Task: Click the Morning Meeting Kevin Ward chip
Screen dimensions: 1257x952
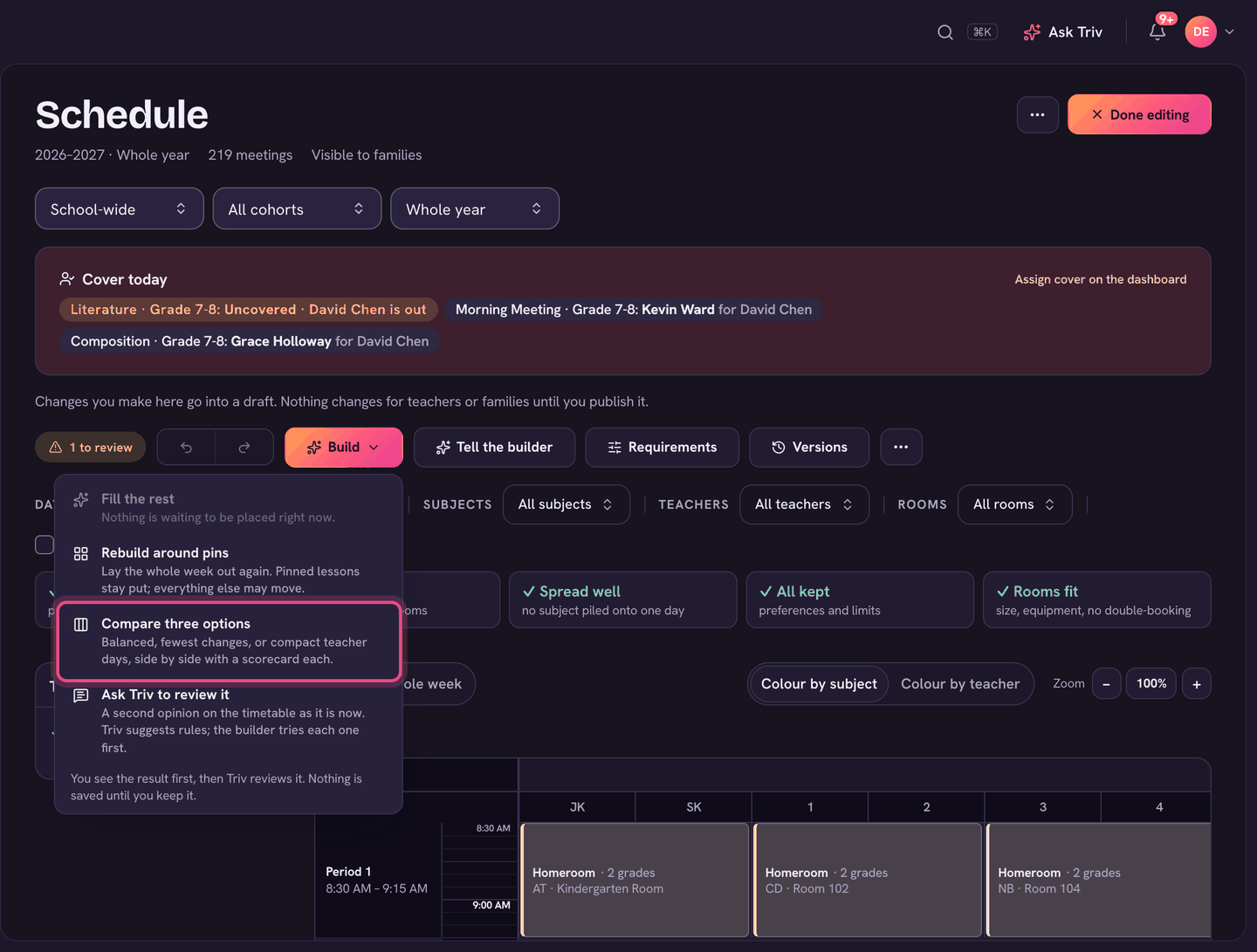Action: coord(634,310)
